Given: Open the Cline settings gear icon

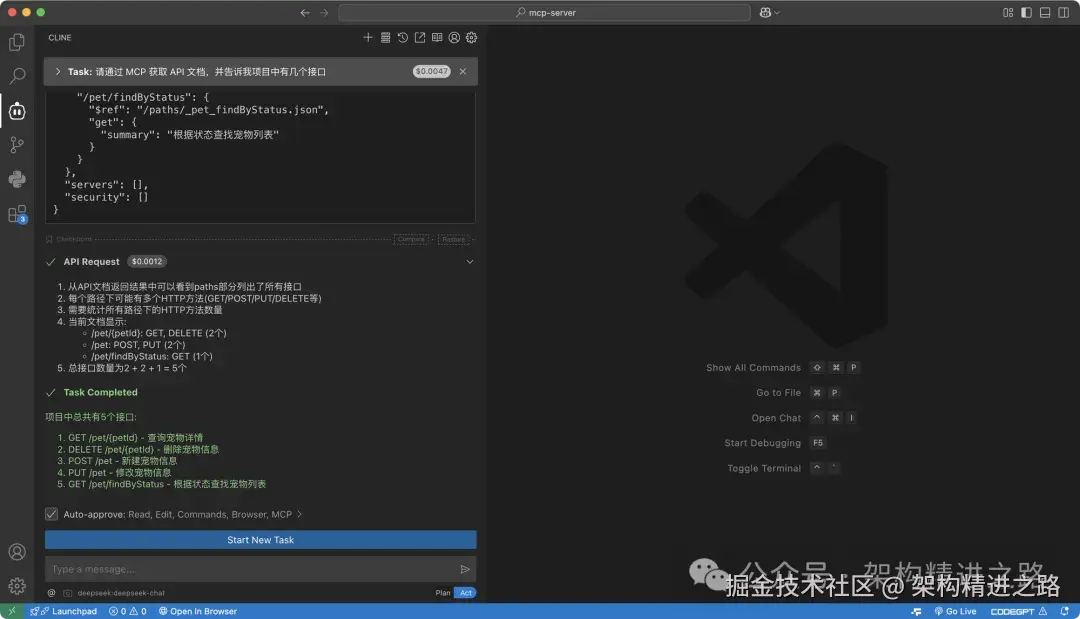Looking at the screenshot, I should click(x=472, y=38).
